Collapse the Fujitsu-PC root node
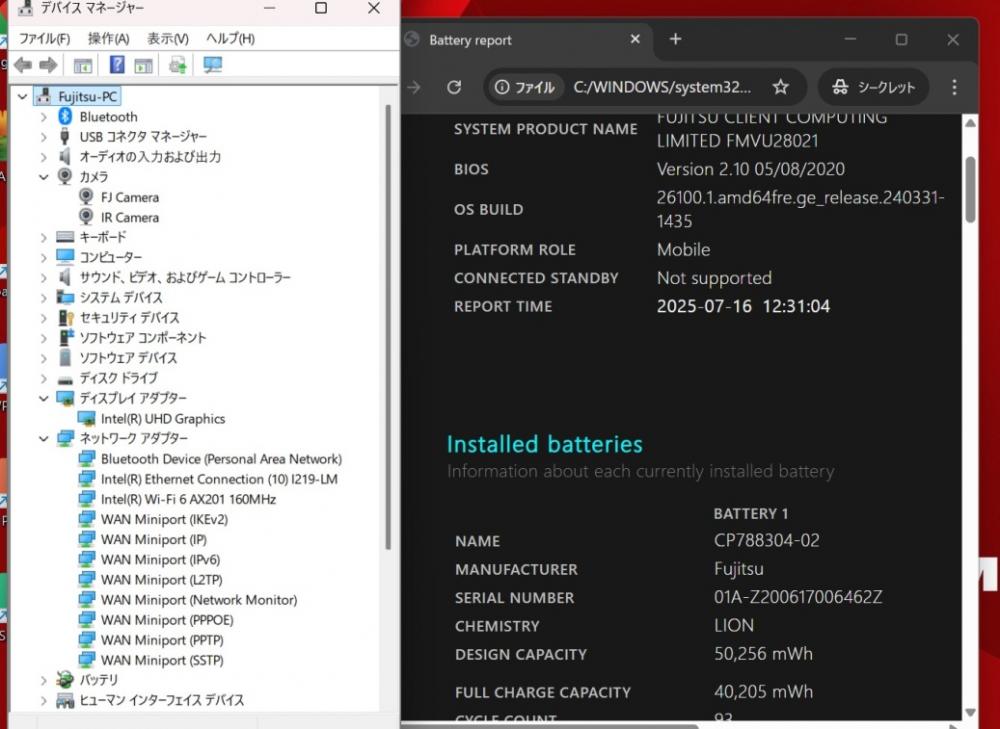This screenshot has height=729, width=1000. pos(22,97)
